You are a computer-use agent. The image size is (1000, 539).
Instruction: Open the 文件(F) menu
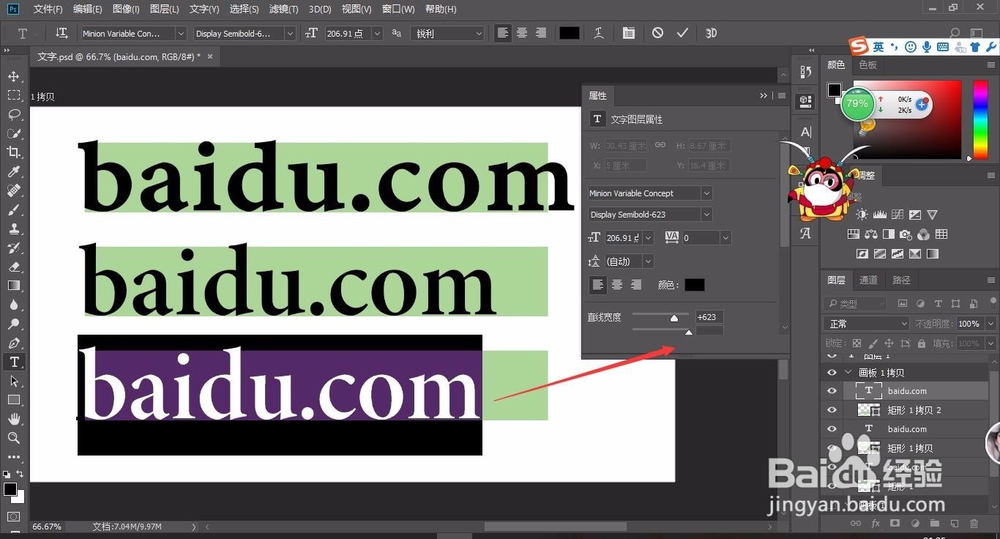pos(48,9)
